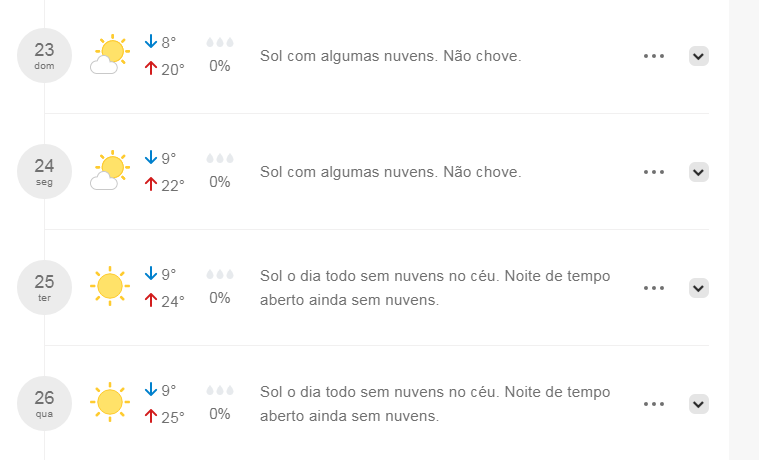Click the raindrops 0% indicator for day 23
The image size is (760, 460).
click(220, 55)
